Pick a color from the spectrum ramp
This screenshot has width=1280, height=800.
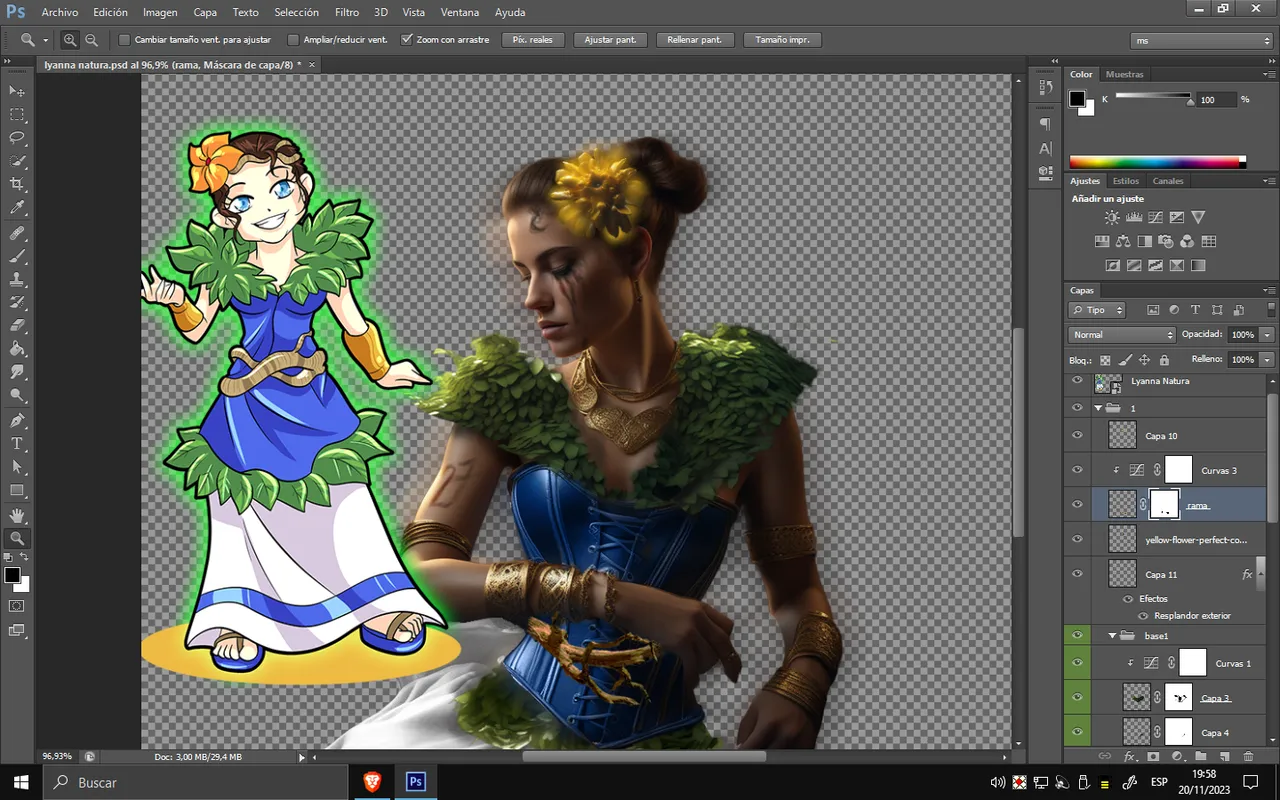coord(1157,162)
